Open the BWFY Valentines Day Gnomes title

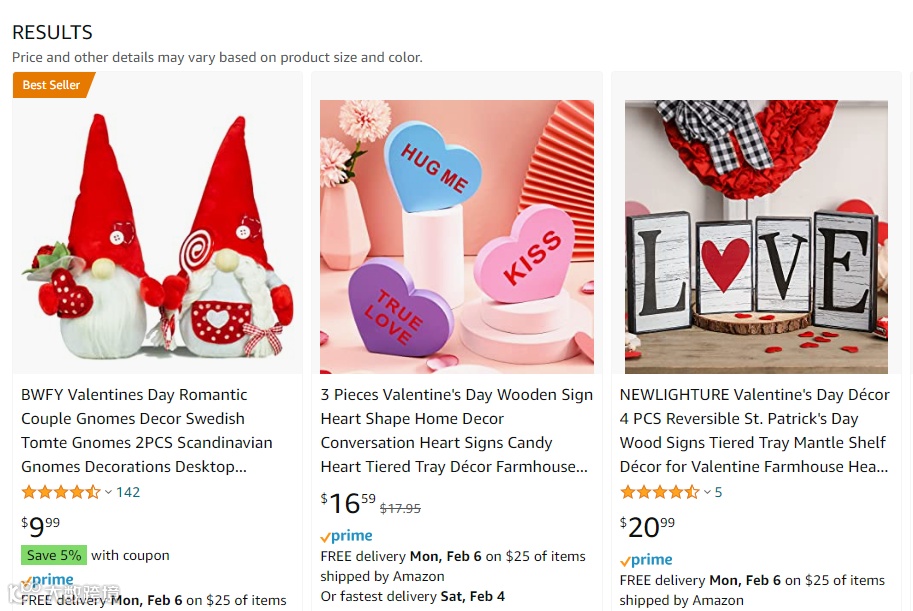(x=146, y=430)
